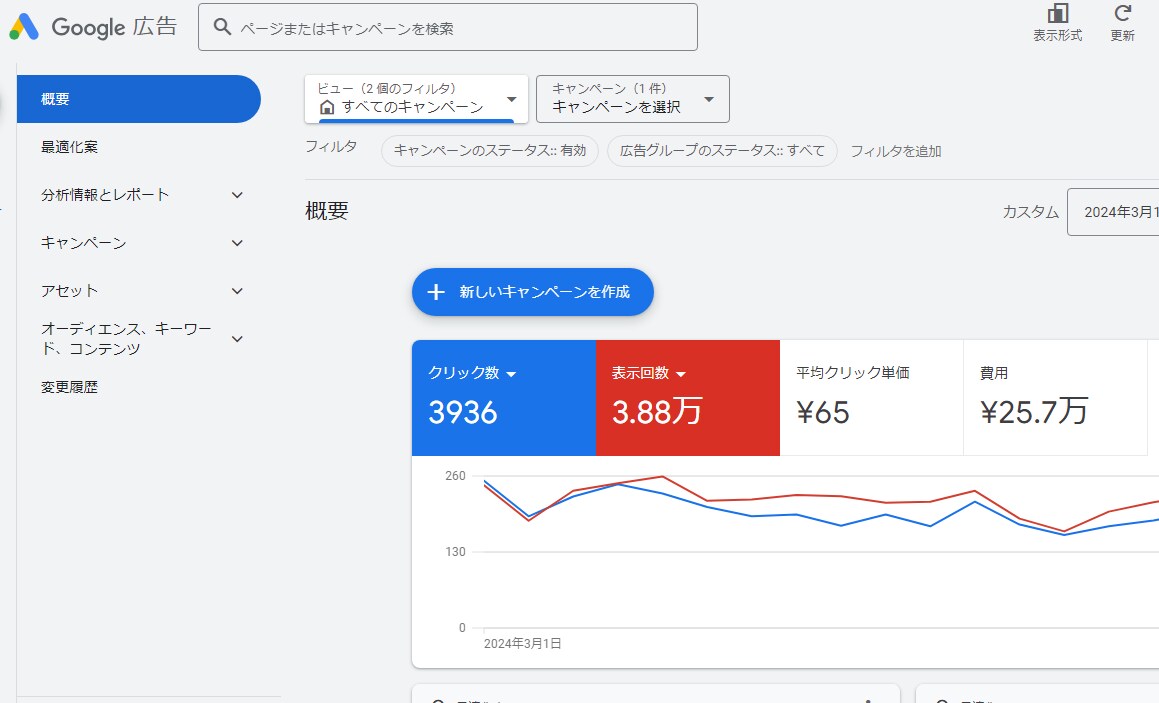Click the plus icon on new campaign button
This screenshot has height=703, width=1159.
[x=436, y=292]
